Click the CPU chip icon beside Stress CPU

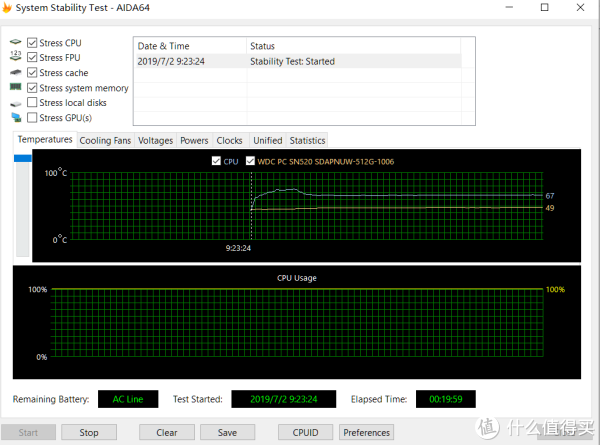point(16,42)
